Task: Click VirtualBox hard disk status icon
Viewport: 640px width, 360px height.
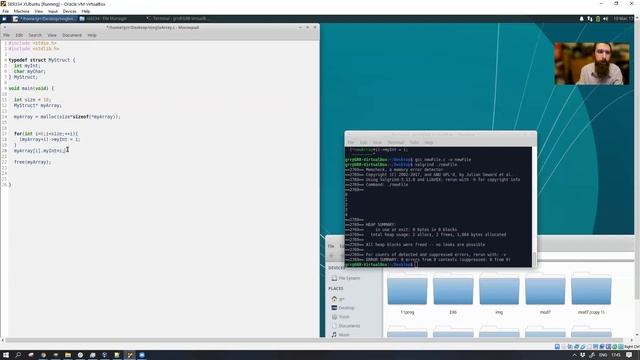Action: [557, 347]
